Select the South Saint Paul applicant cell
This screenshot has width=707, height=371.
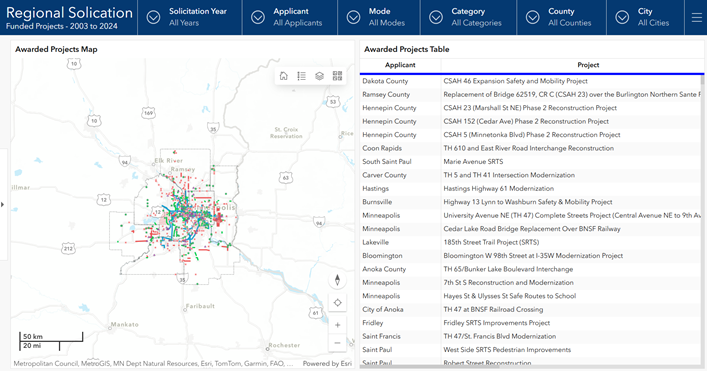pyautogui.click(x=400, y=162)
